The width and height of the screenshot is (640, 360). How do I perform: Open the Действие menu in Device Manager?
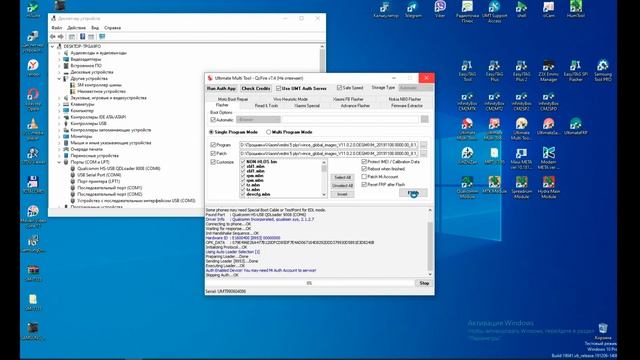pos(76,28)
